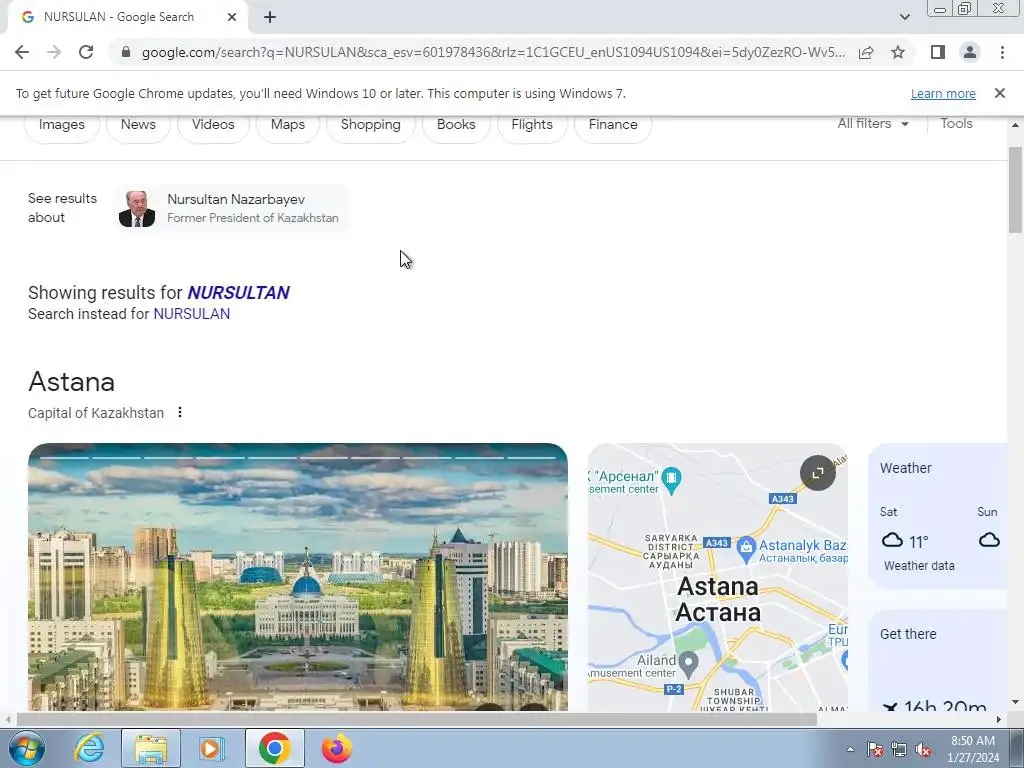Share this page using the share icon
This screenshot has width=1024, height=768.
coord(866,52)
